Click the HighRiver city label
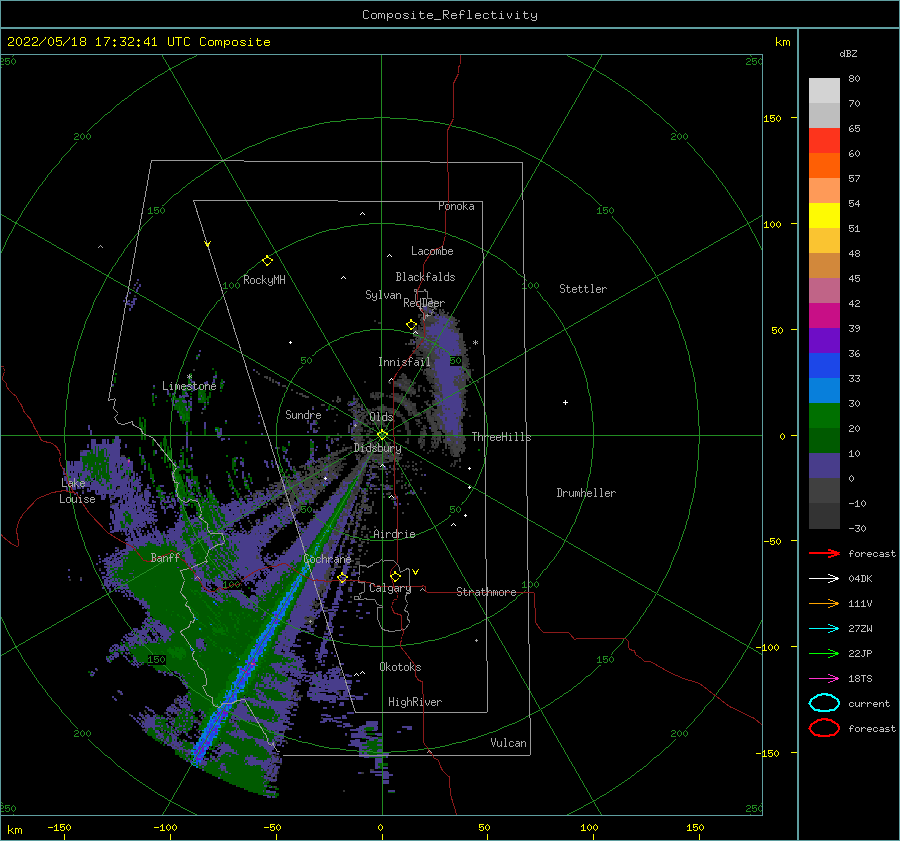 (x=415, y=702)
